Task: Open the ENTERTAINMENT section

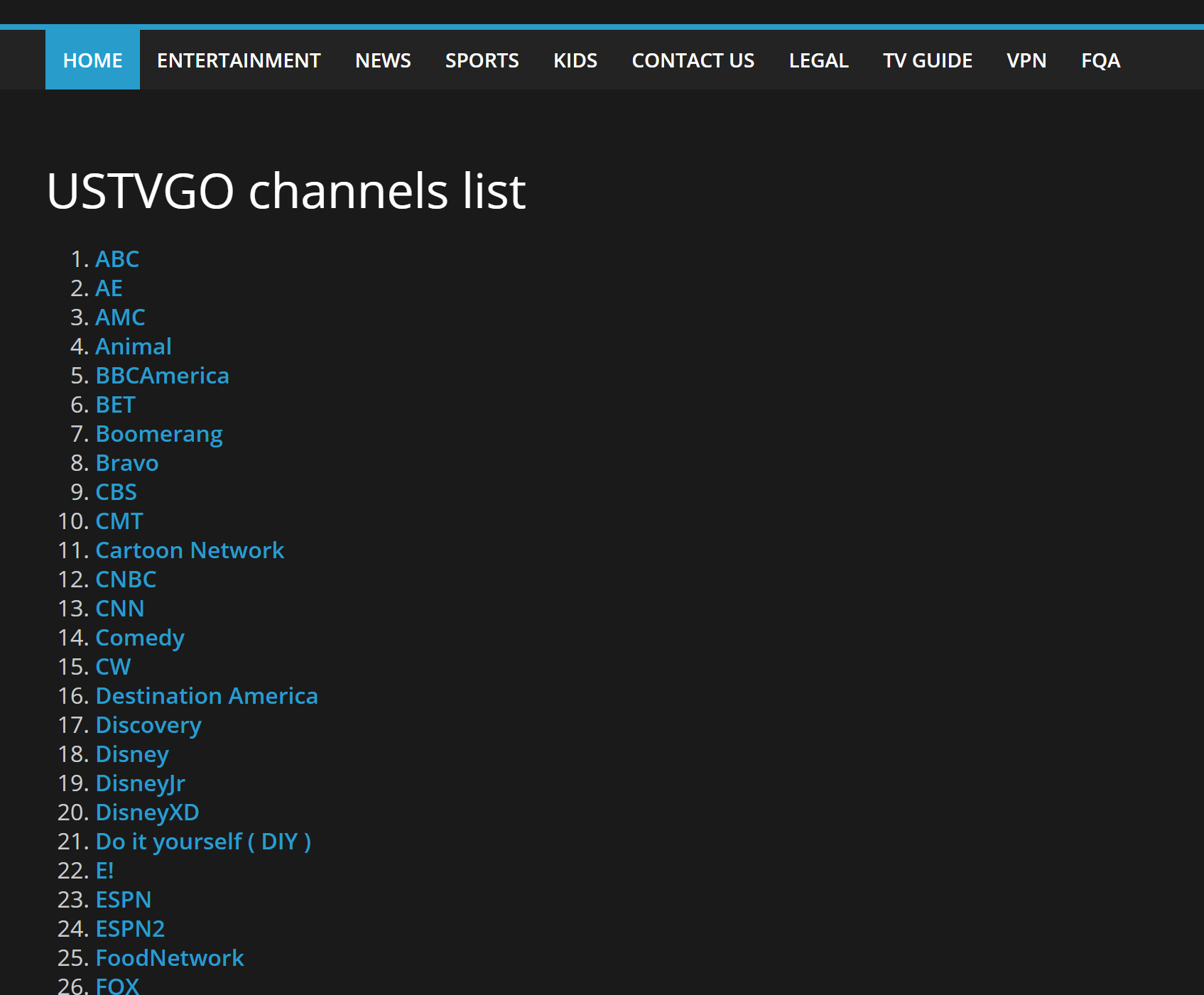Action: [238, 60]
